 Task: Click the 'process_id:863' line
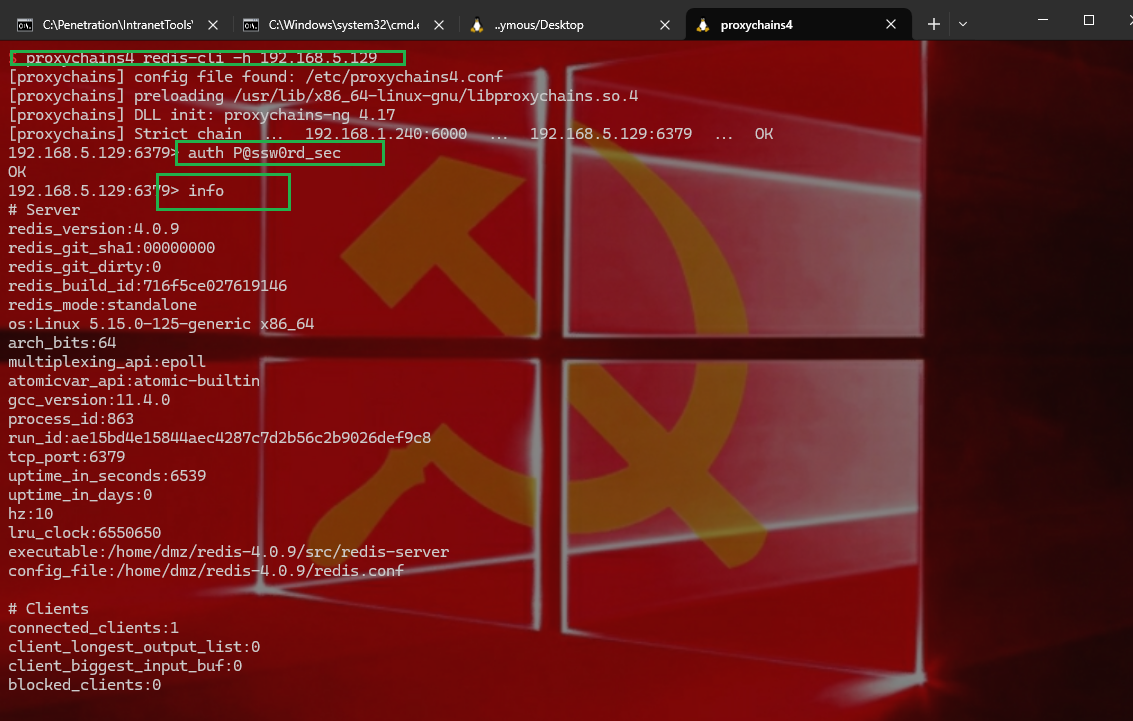(71, 419)
